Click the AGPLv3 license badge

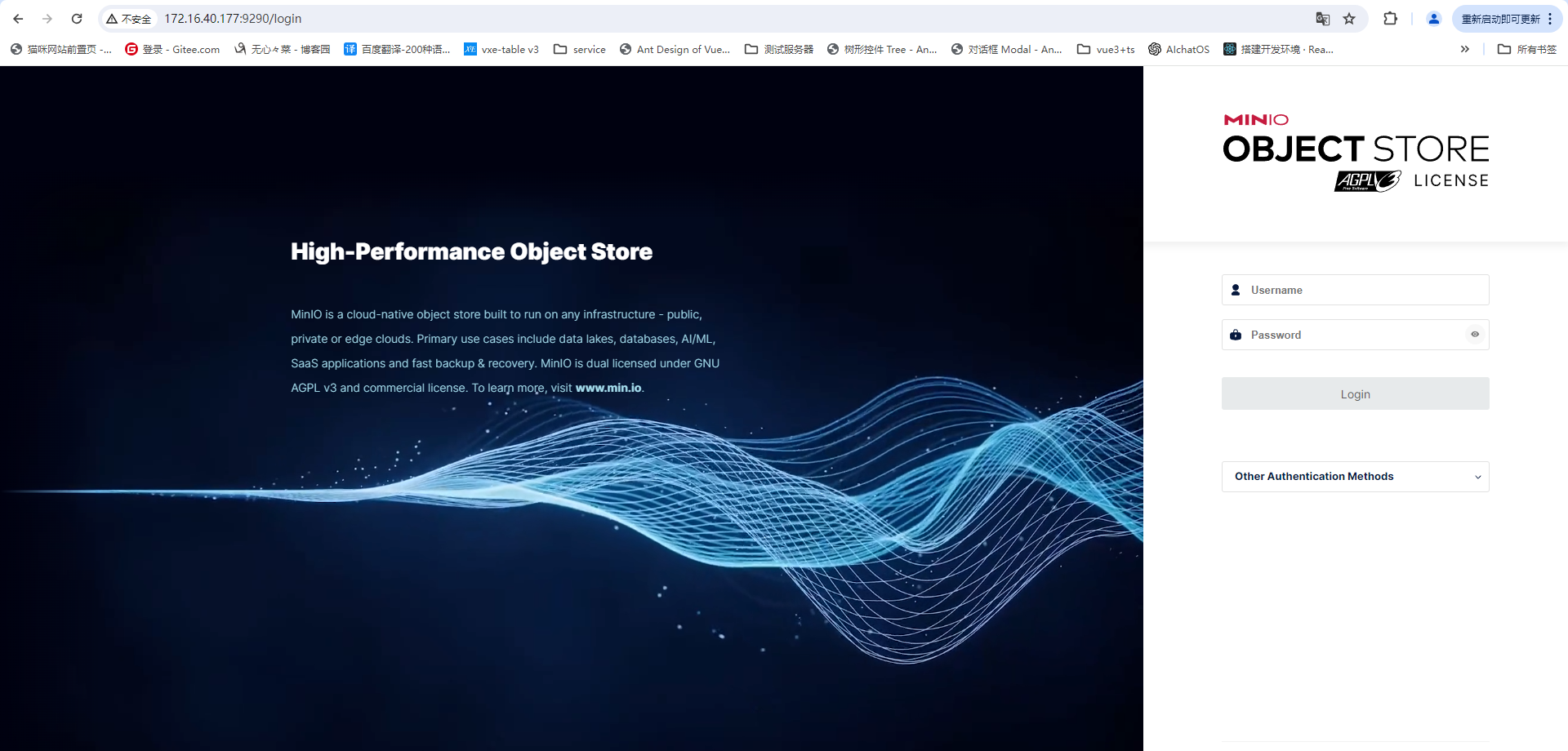[1368, 181]
